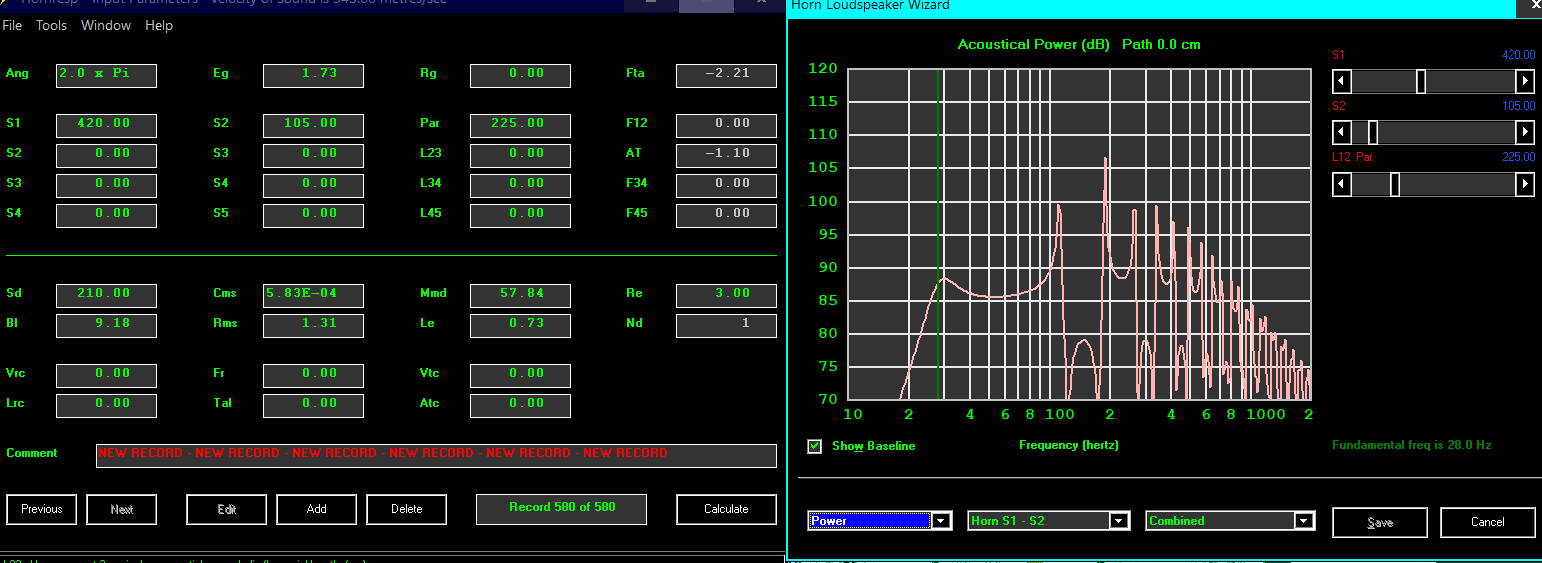
Task: Save the wizard settings
Action: (1380, 522)
